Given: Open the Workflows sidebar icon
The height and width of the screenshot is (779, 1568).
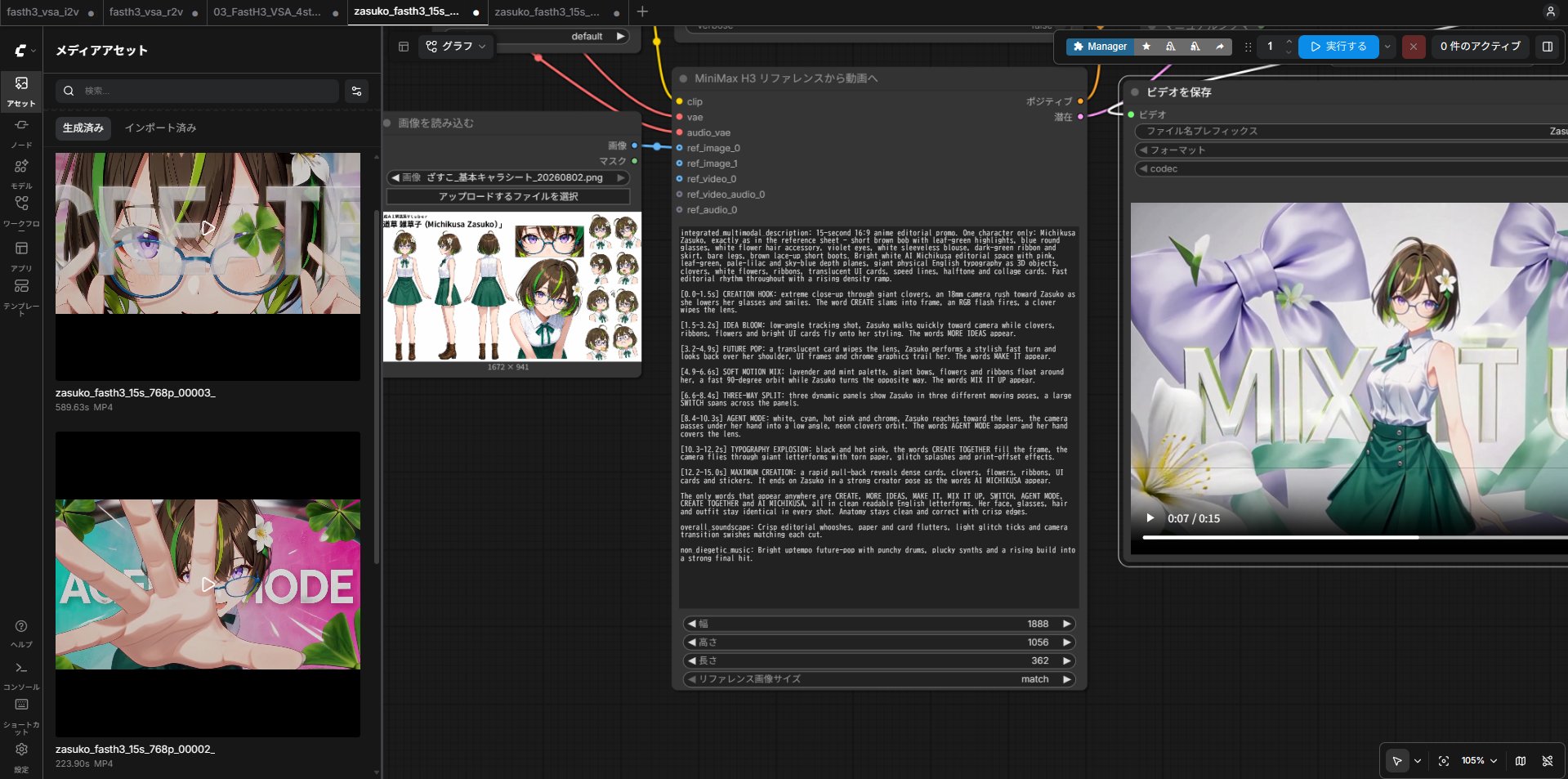Looking at the screenshot, I should pyautogui.click(x=21, y=211).
